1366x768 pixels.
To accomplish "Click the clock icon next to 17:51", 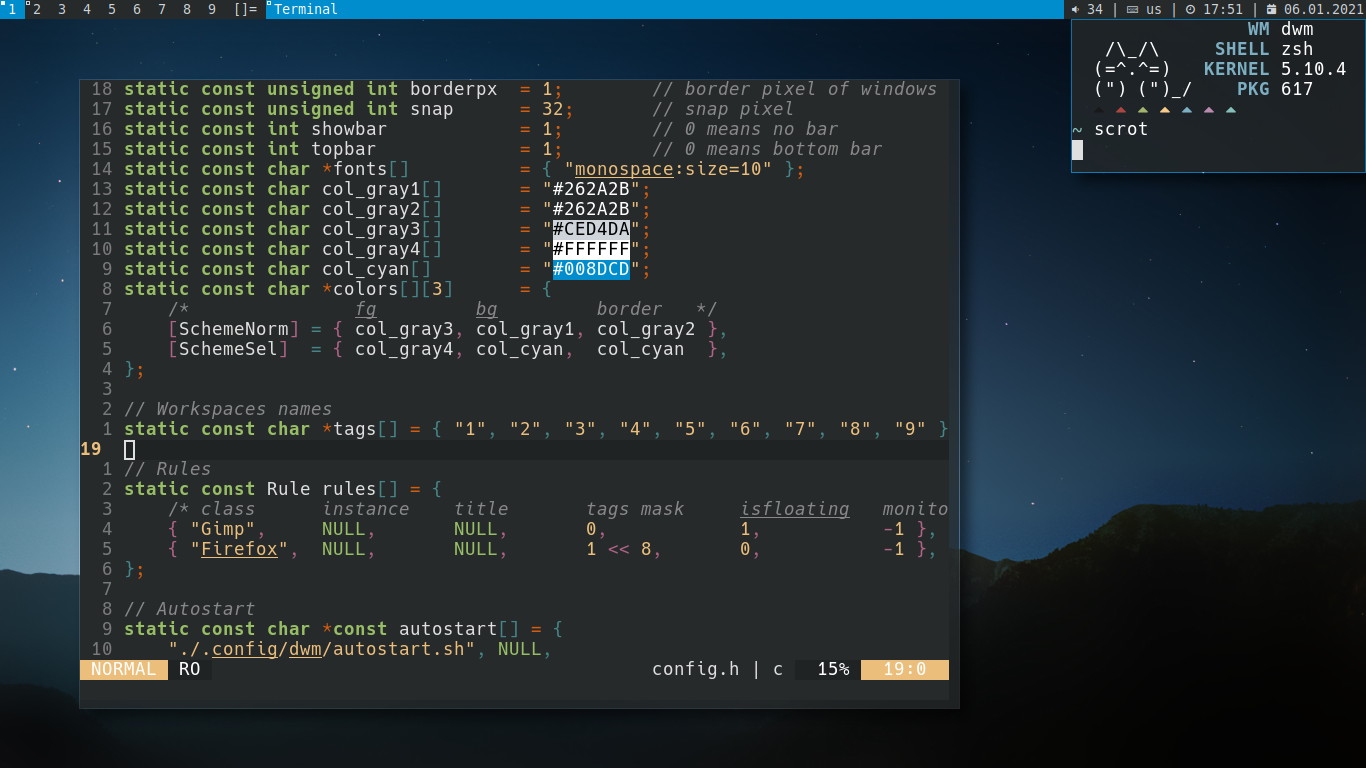I will click(1190, 9).
